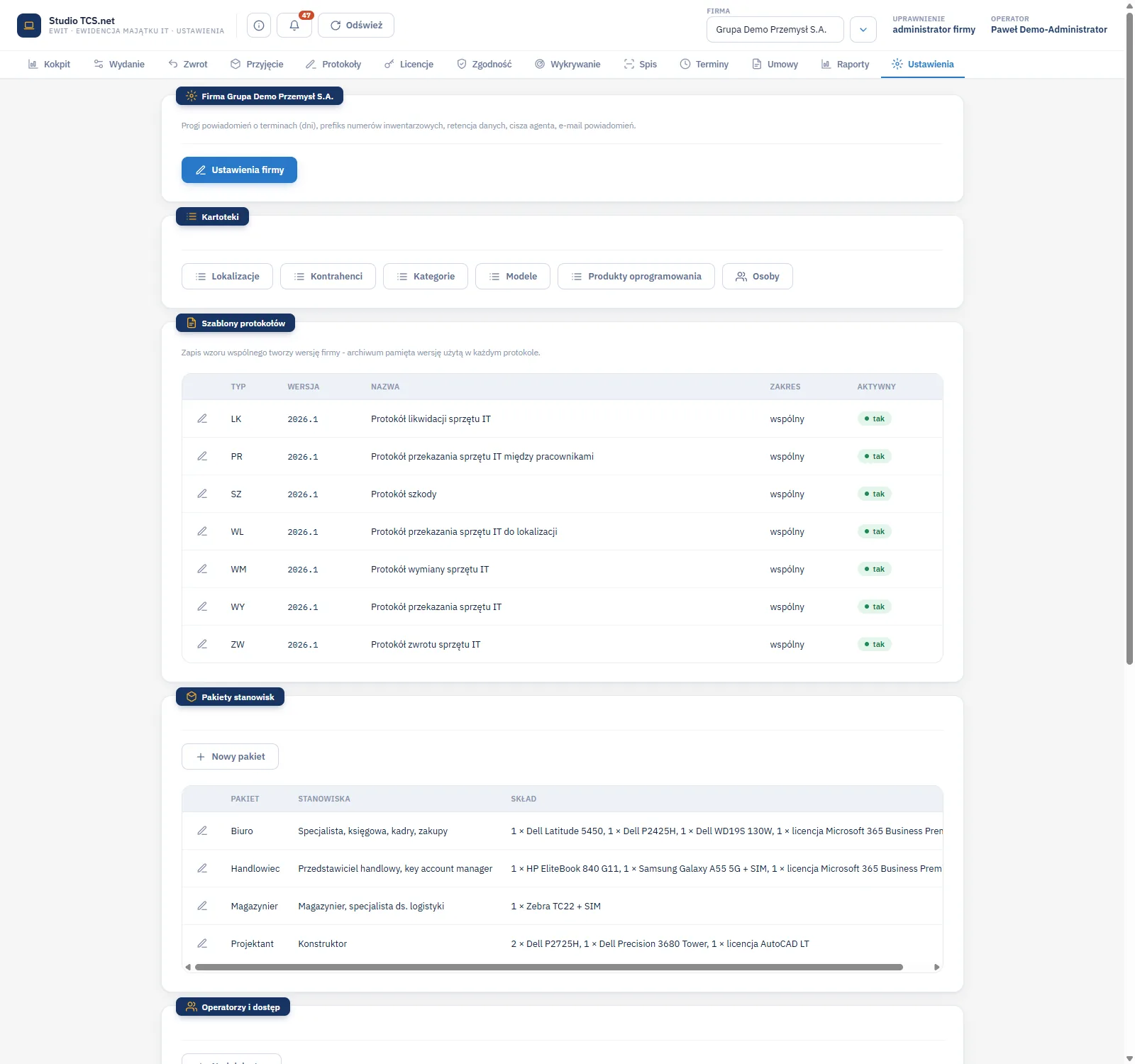1135x1064 pixels.
Task: Open the Licencje tab
Action: 409,64
